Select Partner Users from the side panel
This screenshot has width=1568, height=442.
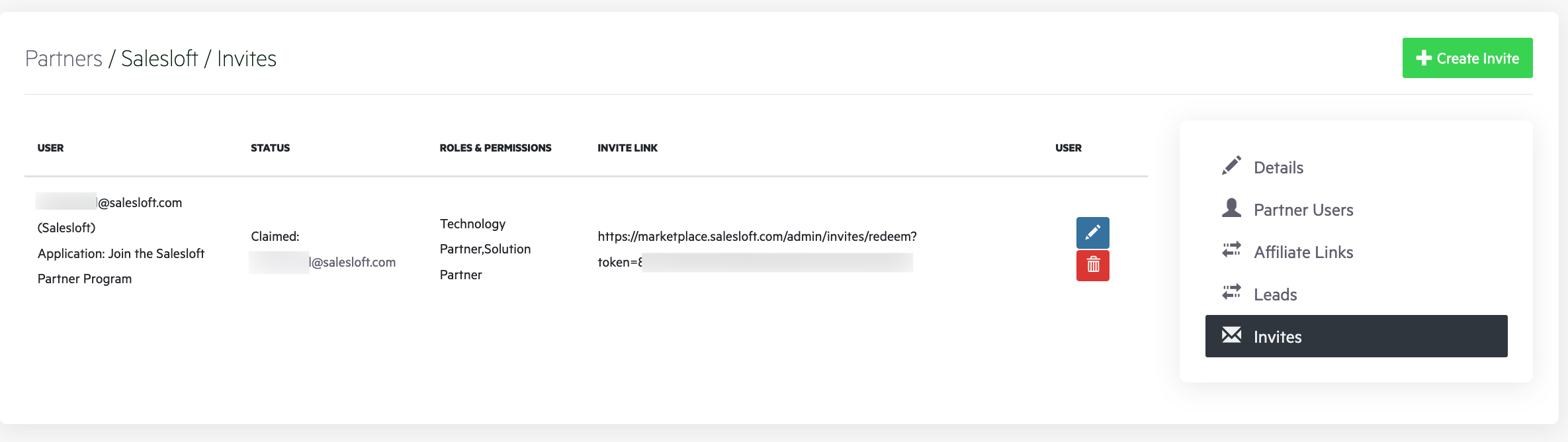1303,209
